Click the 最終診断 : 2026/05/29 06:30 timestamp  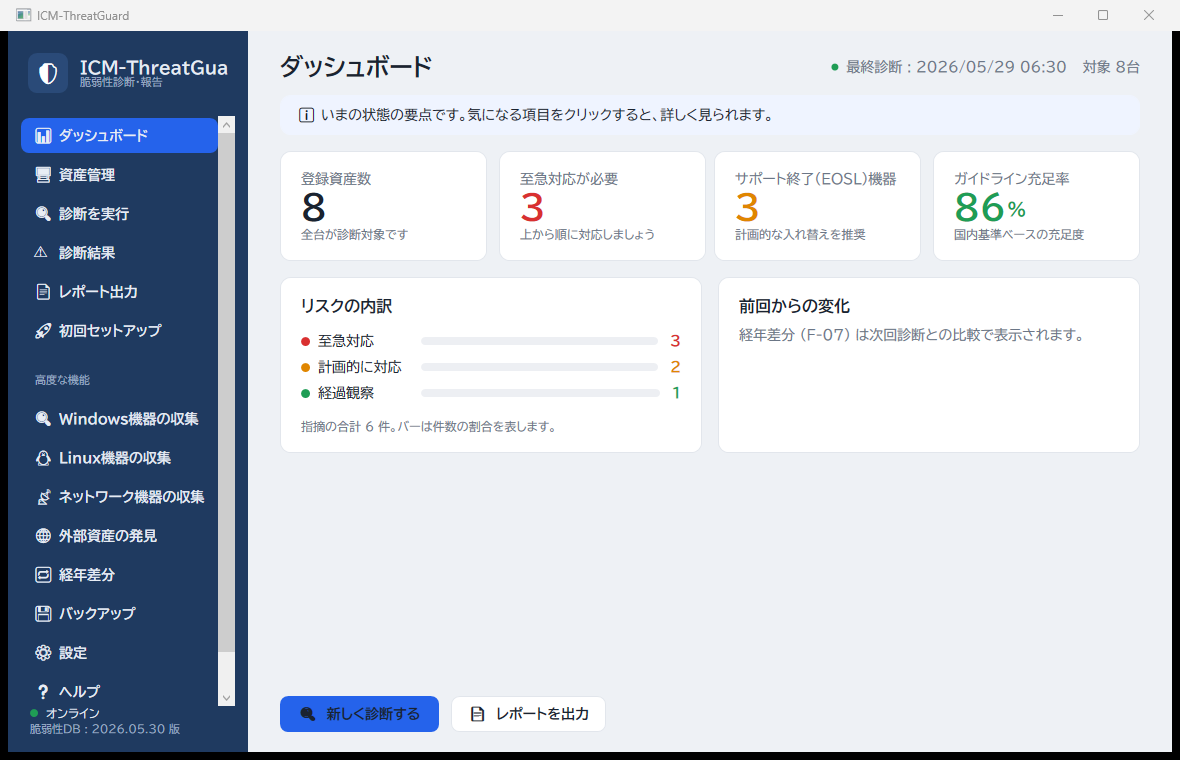point(956,67)
